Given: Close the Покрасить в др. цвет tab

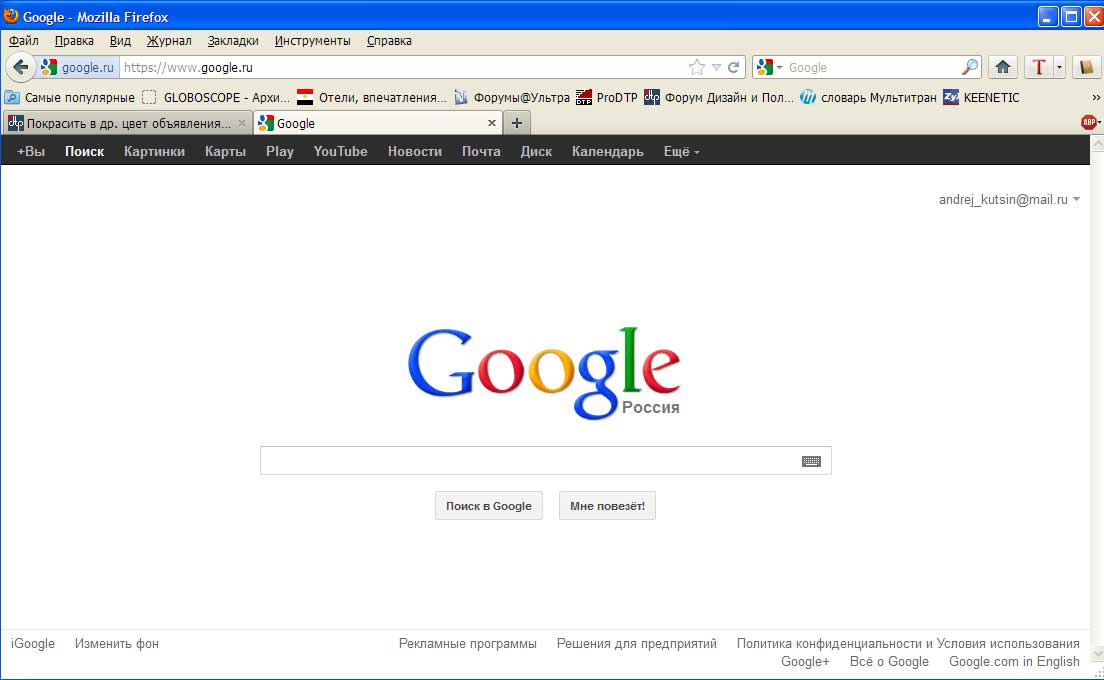Looking at the screenshot, I should point(242,123).
